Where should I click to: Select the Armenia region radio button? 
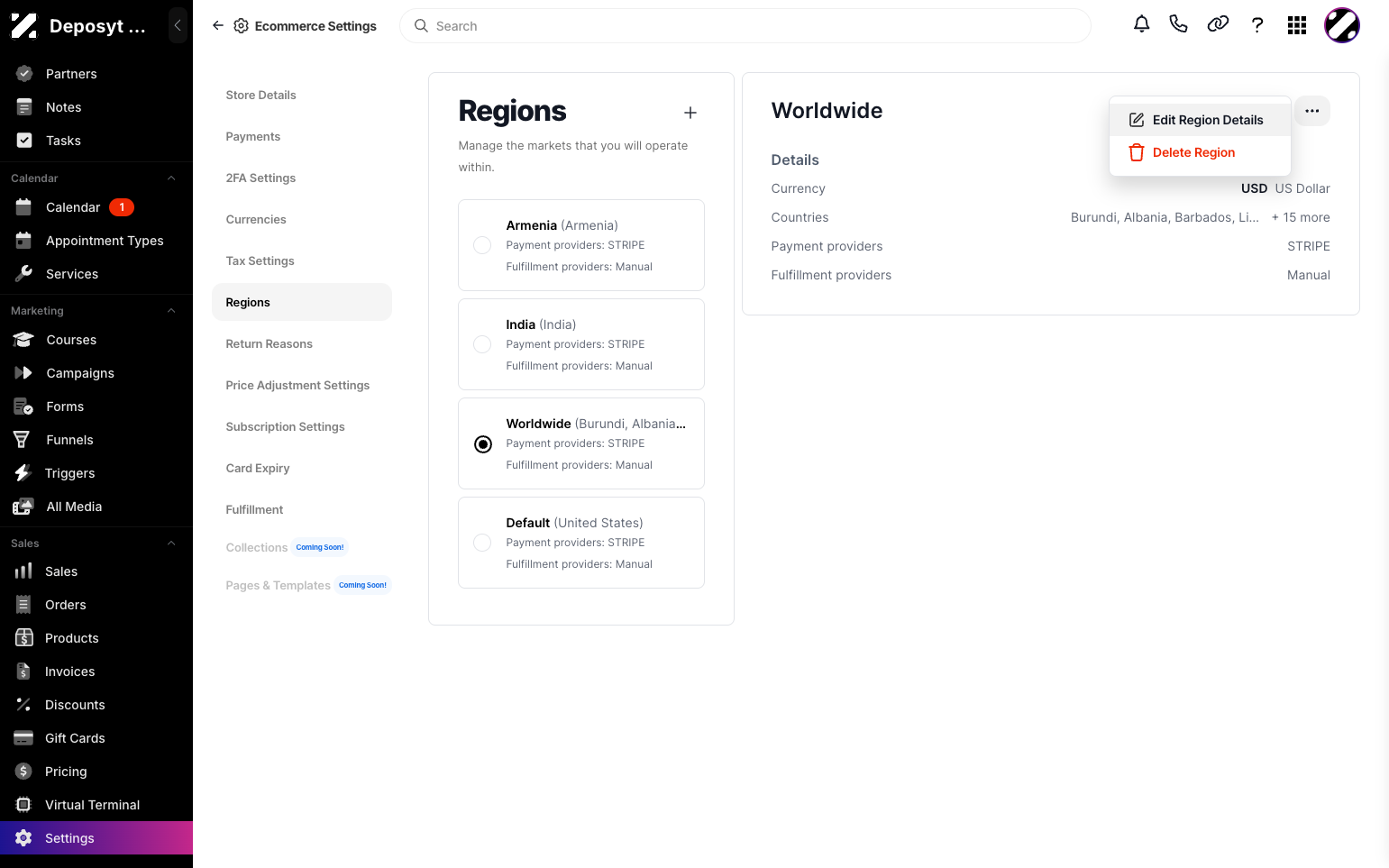tap(483, 245)
